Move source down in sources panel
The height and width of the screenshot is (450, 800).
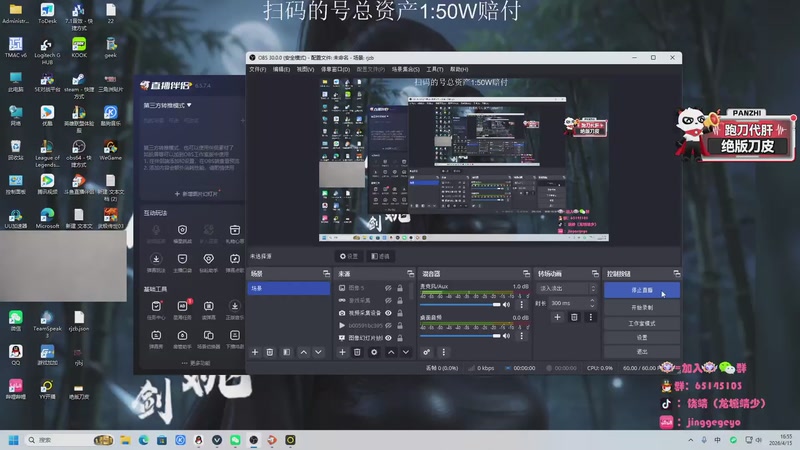click(406, 352)
